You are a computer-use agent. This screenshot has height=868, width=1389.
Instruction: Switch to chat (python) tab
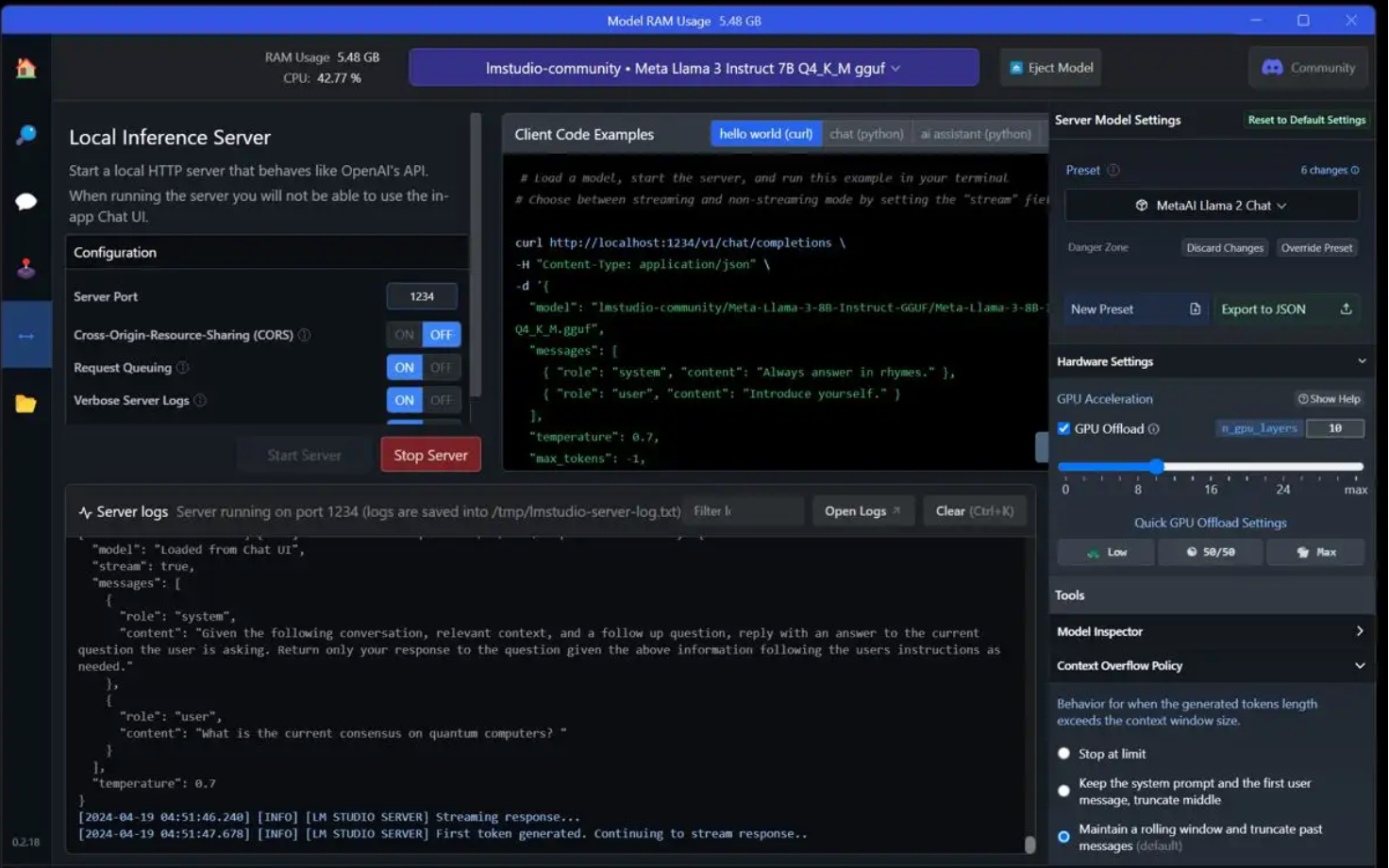click(x=866, y=134)
